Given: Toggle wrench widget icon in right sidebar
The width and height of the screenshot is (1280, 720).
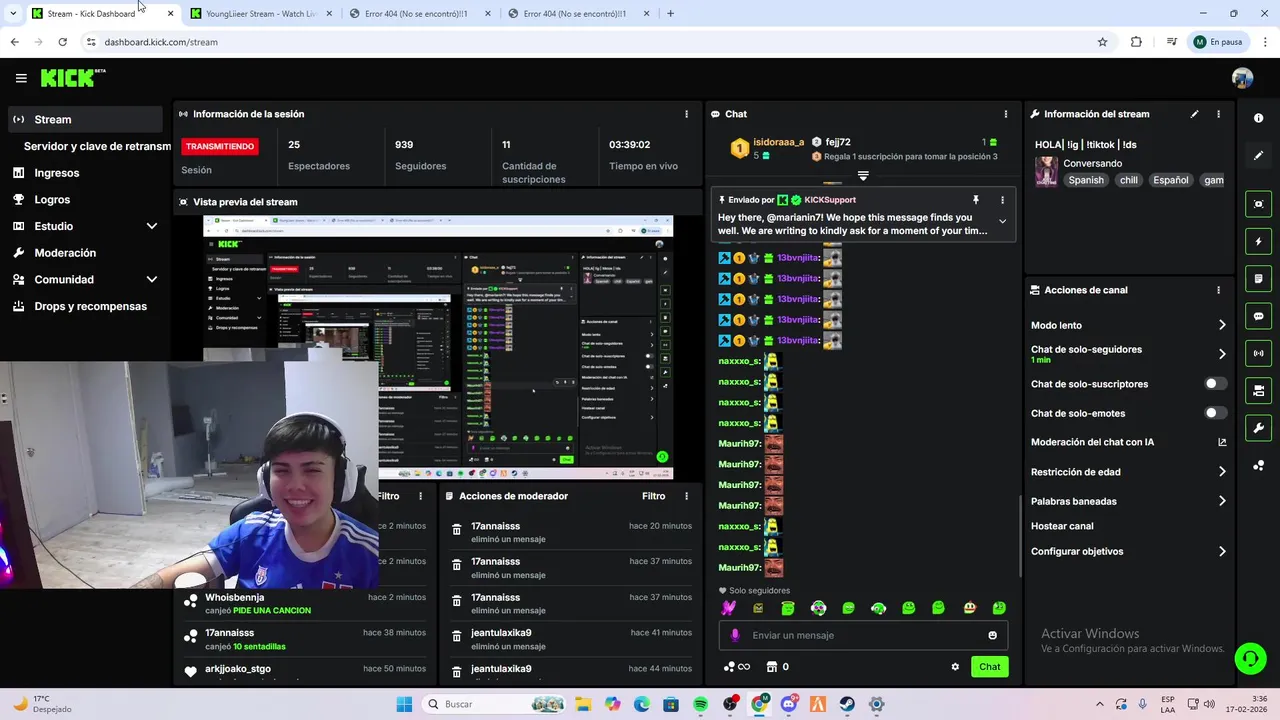Looking at the screenshot, I should tap(1258, 428).
